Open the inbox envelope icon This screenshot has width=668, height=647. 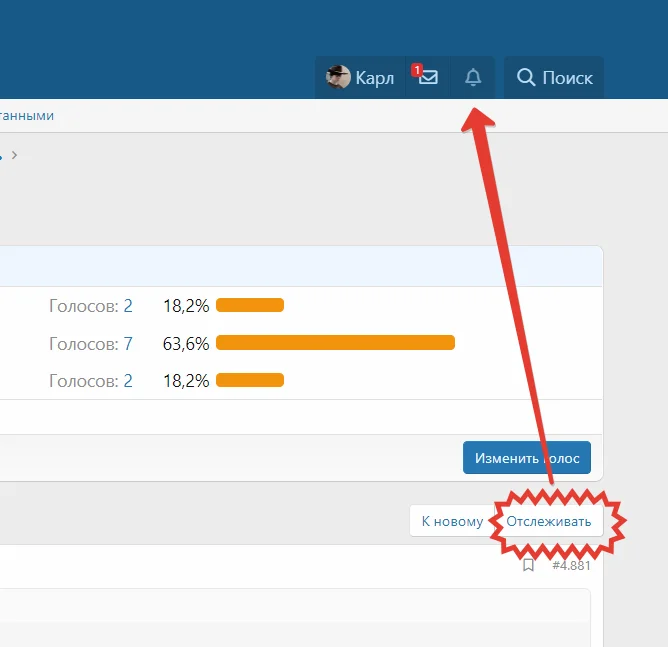click(x=428, y=78)
